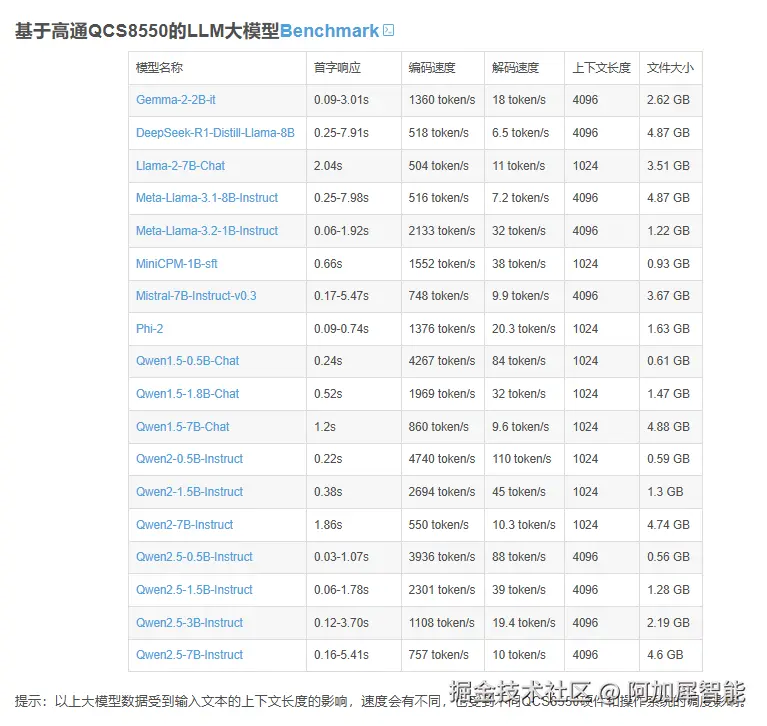This screenshot has height=726, width=767.
Task: Select the 0.56 GB file size cell
Action: 671,557
